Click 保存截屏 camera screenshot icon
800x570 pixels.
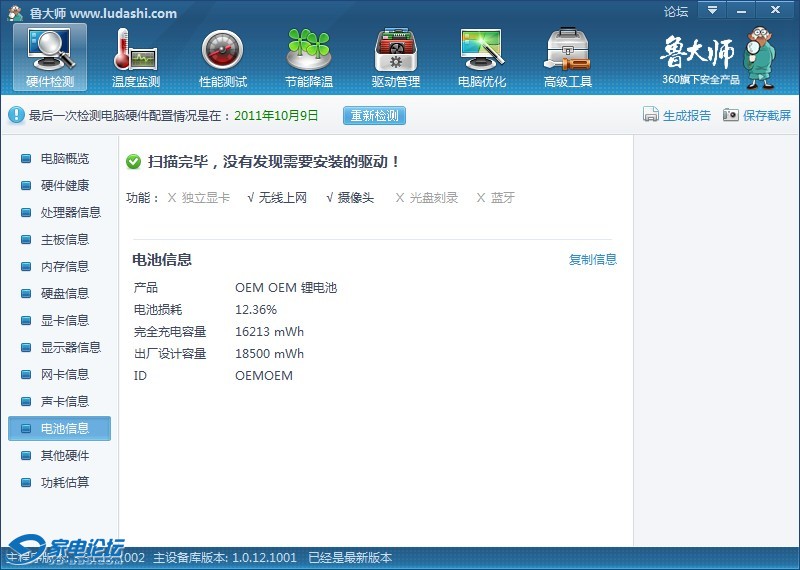coord(731,115)
